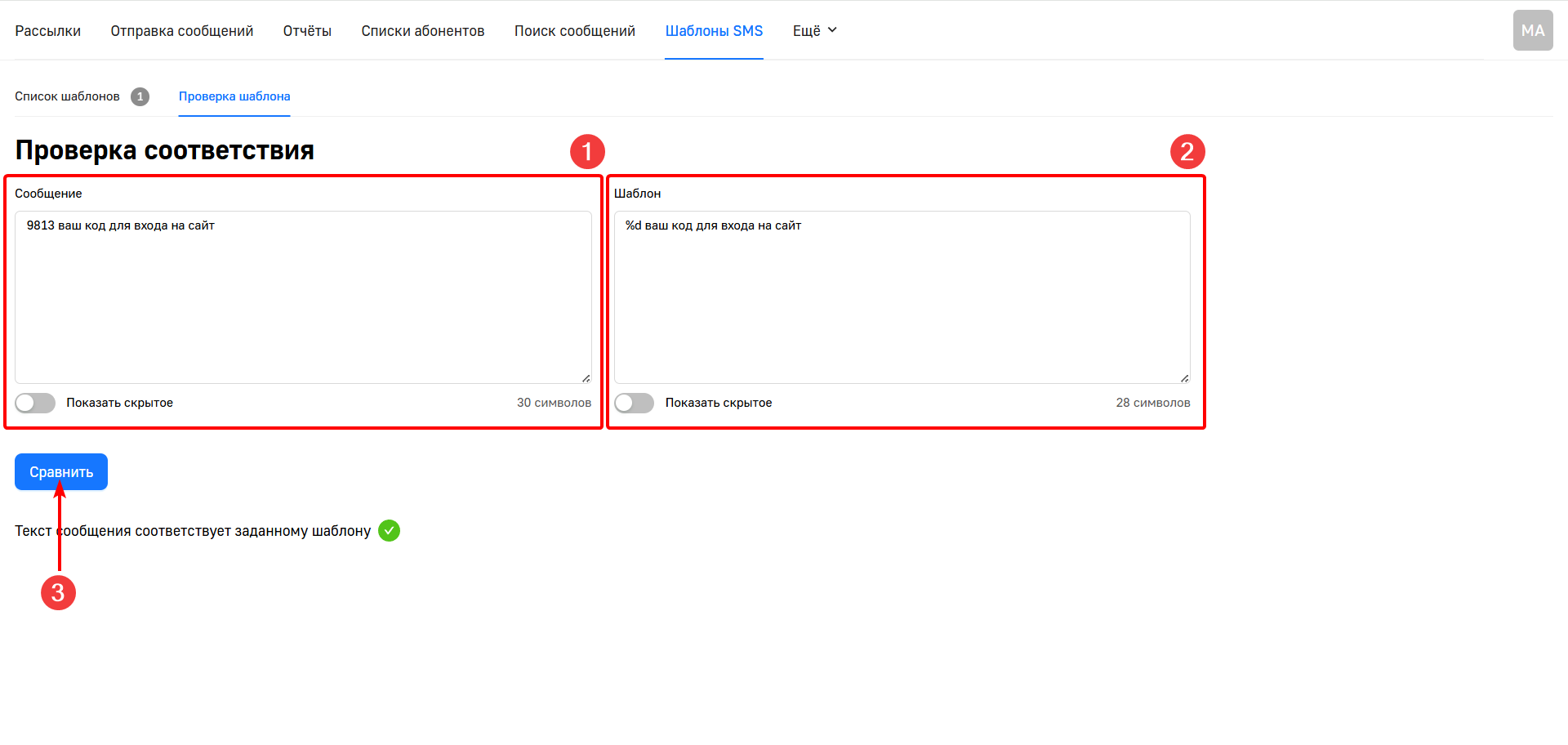Image resolution: width=1568 pixels, height=745 pixels.
Task: Select the Шаблоны SMS menu item
Action: pyautogui.click(x=714, y=31)
